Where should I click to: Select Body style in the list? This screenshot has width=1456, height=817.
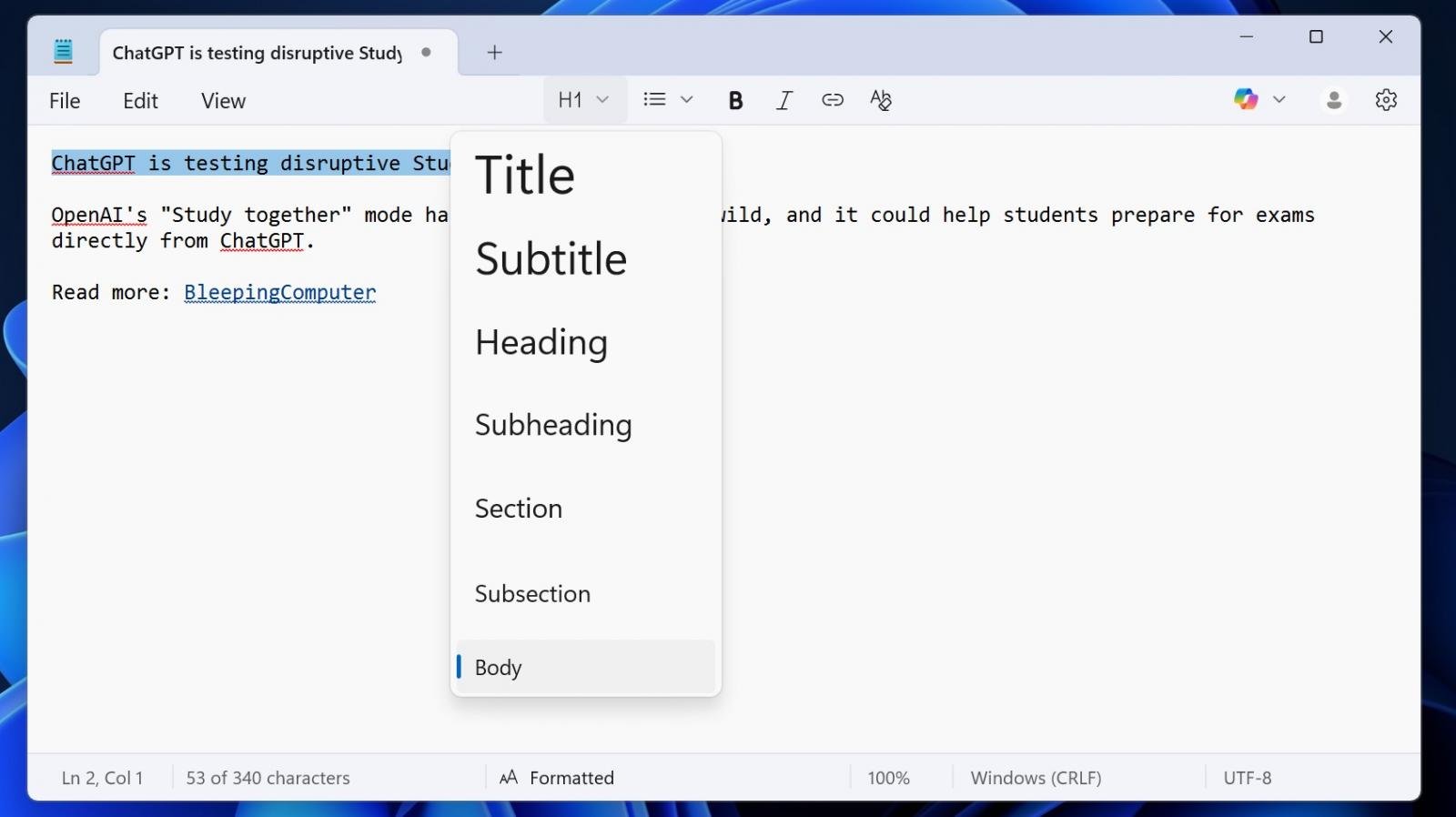pyautogui.click(x=499, y=668)
